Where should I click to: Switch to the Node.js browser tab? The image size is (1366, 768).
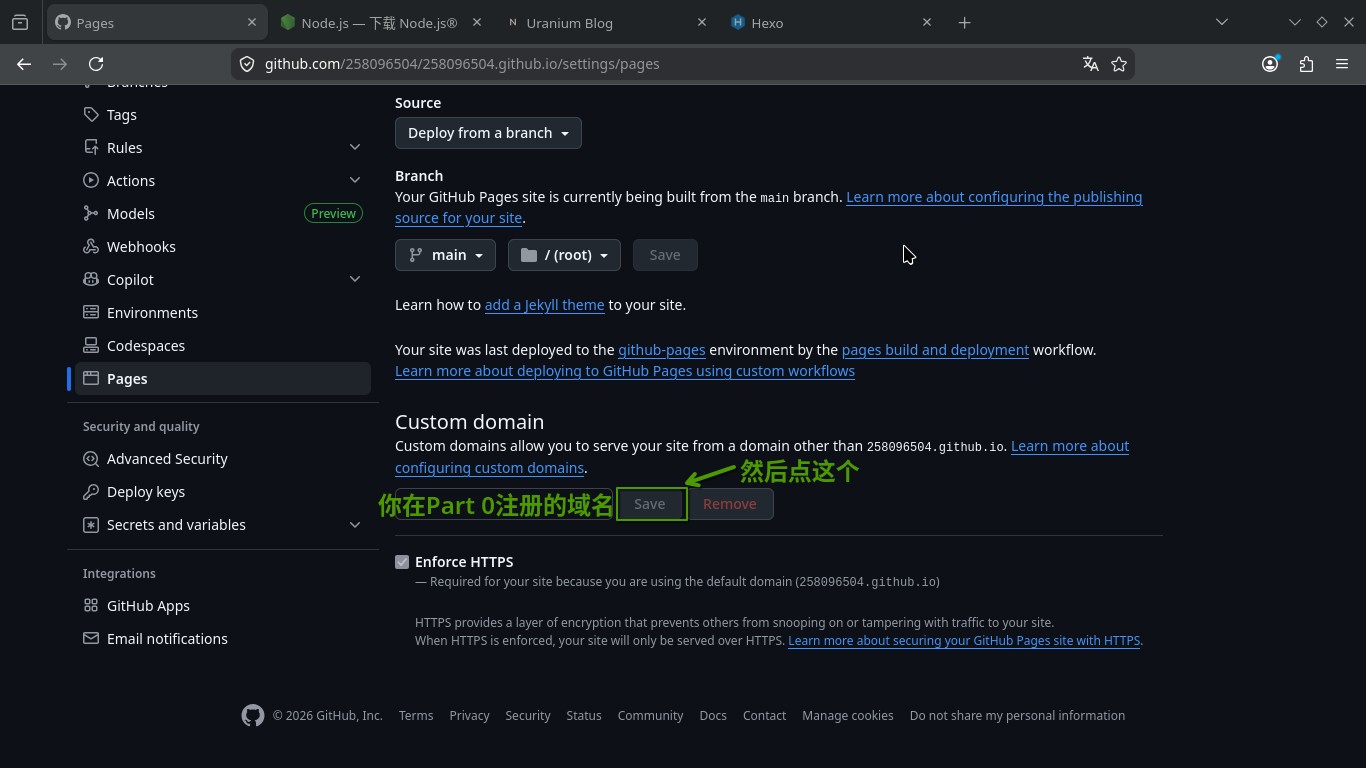click(x=380, y=23)
